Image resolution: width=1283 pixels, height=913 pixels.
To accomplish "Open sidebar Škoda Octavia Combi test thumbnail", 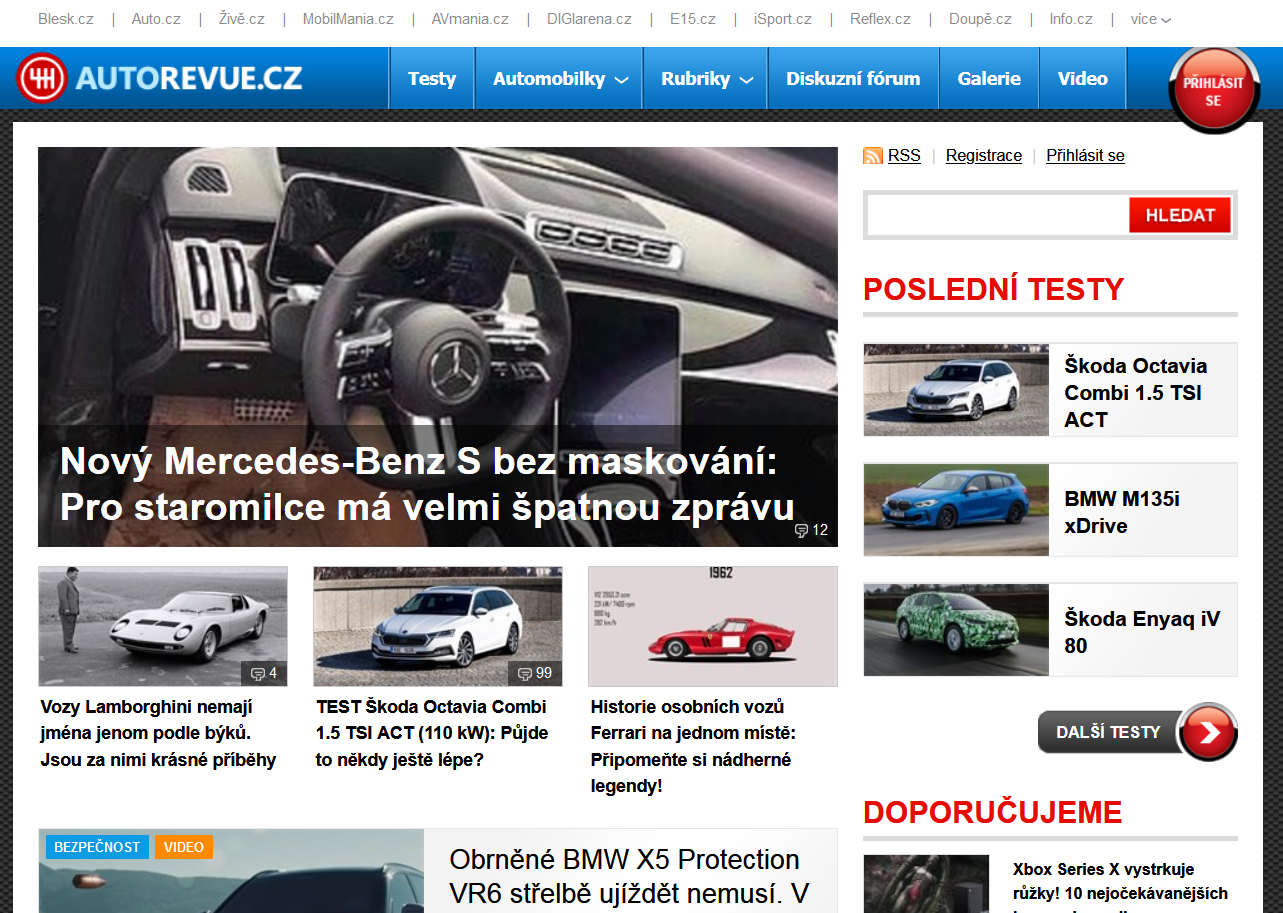I will pos(956,390).
